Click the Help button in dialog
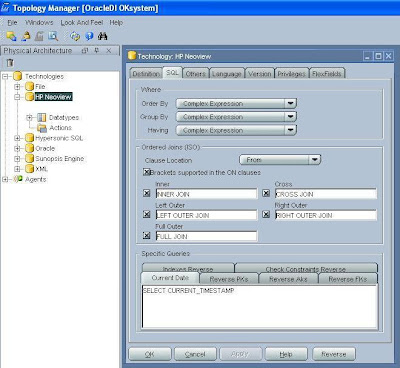 tap(286, 354)
